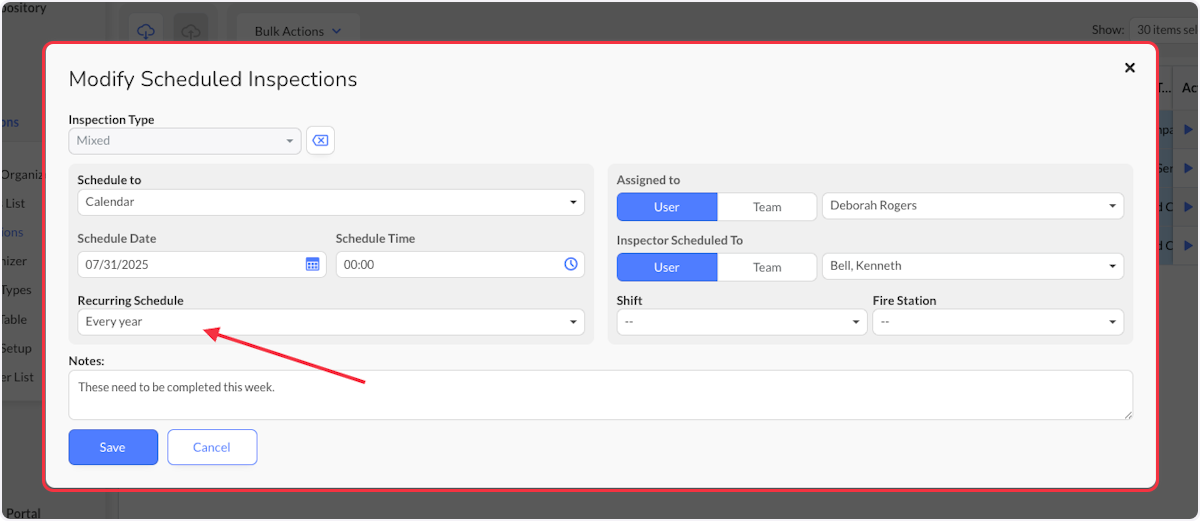The height and width of the screenshot is (521, 1200).
Task: Open the Recurring Schedule Every year dropdown
Action: [x=331, y=322]
